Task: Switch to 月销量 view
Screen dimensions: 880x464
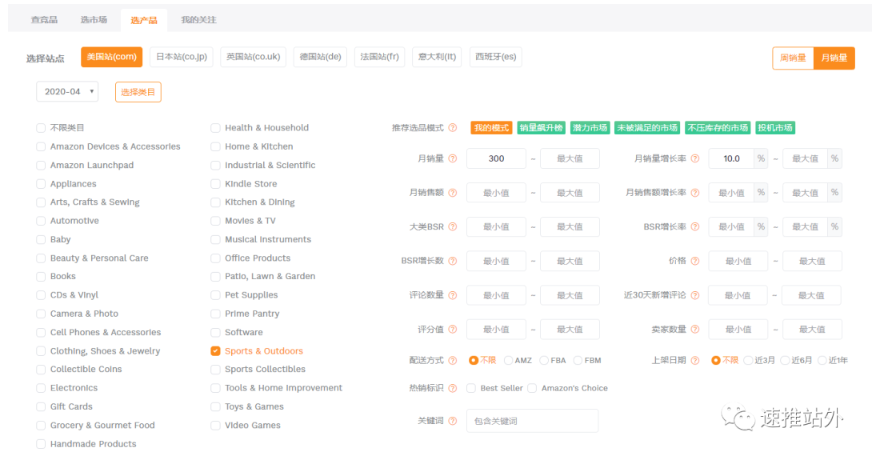Action: click(834, 58)
